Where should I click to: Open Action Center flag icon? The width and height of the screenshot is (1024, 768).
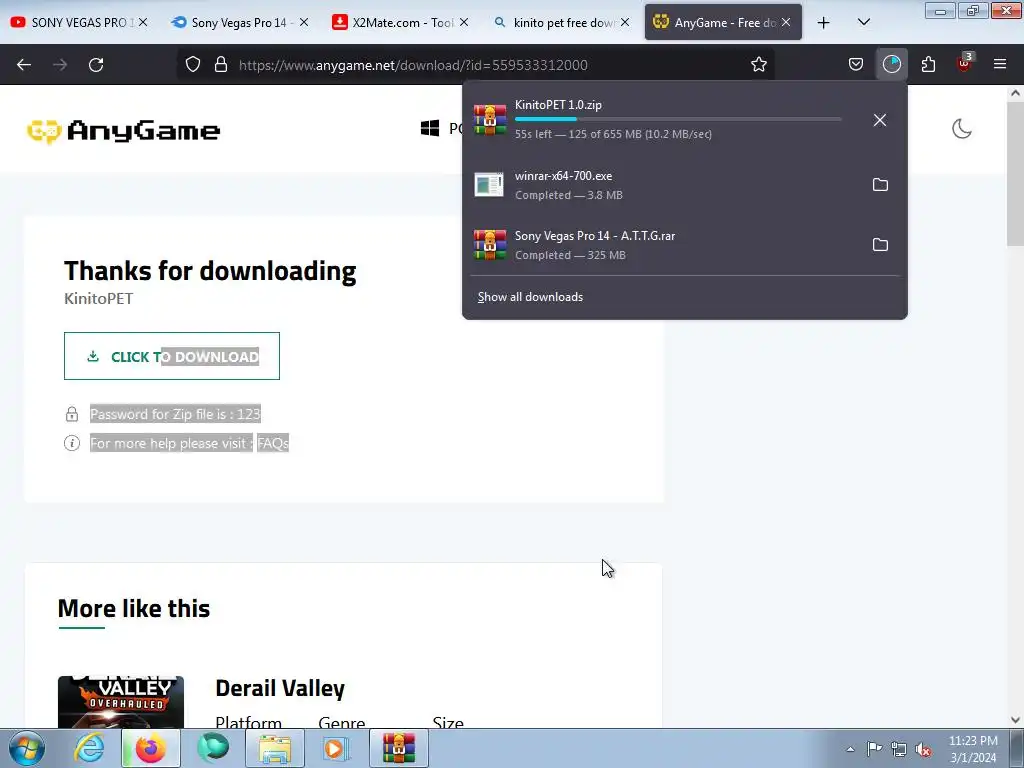(874, 749)
